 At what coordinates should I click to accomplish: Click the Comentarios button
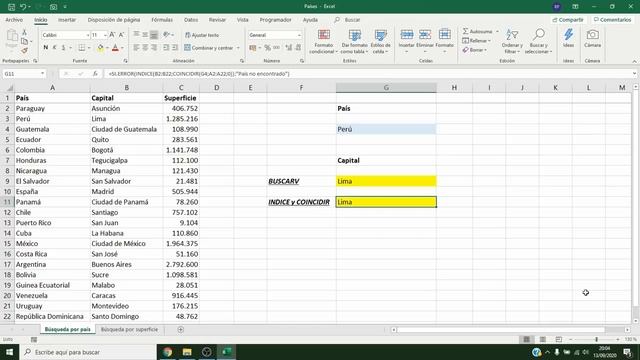click(x=613, y=20)
